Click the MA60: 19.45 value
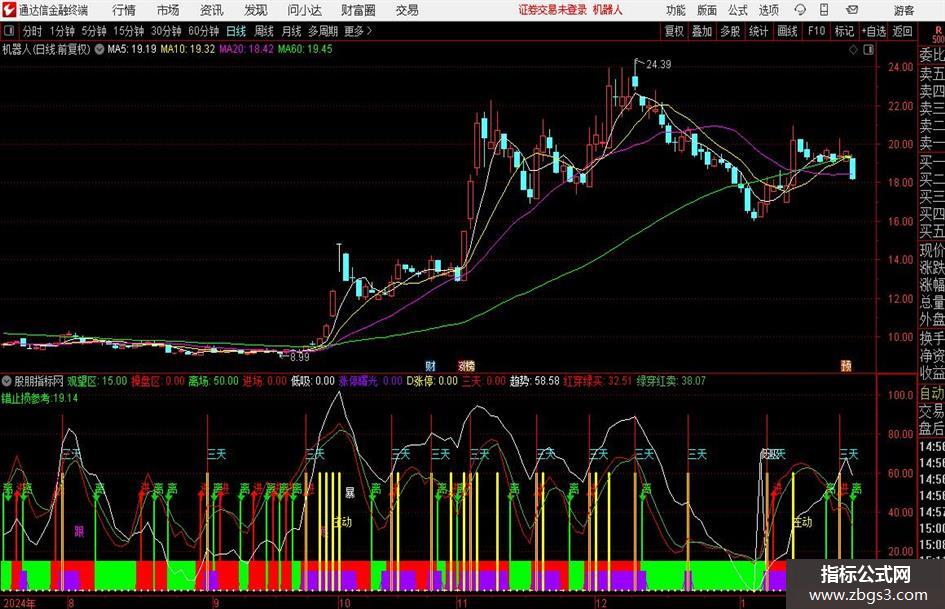945x609 pixels. tap(305, 49)
